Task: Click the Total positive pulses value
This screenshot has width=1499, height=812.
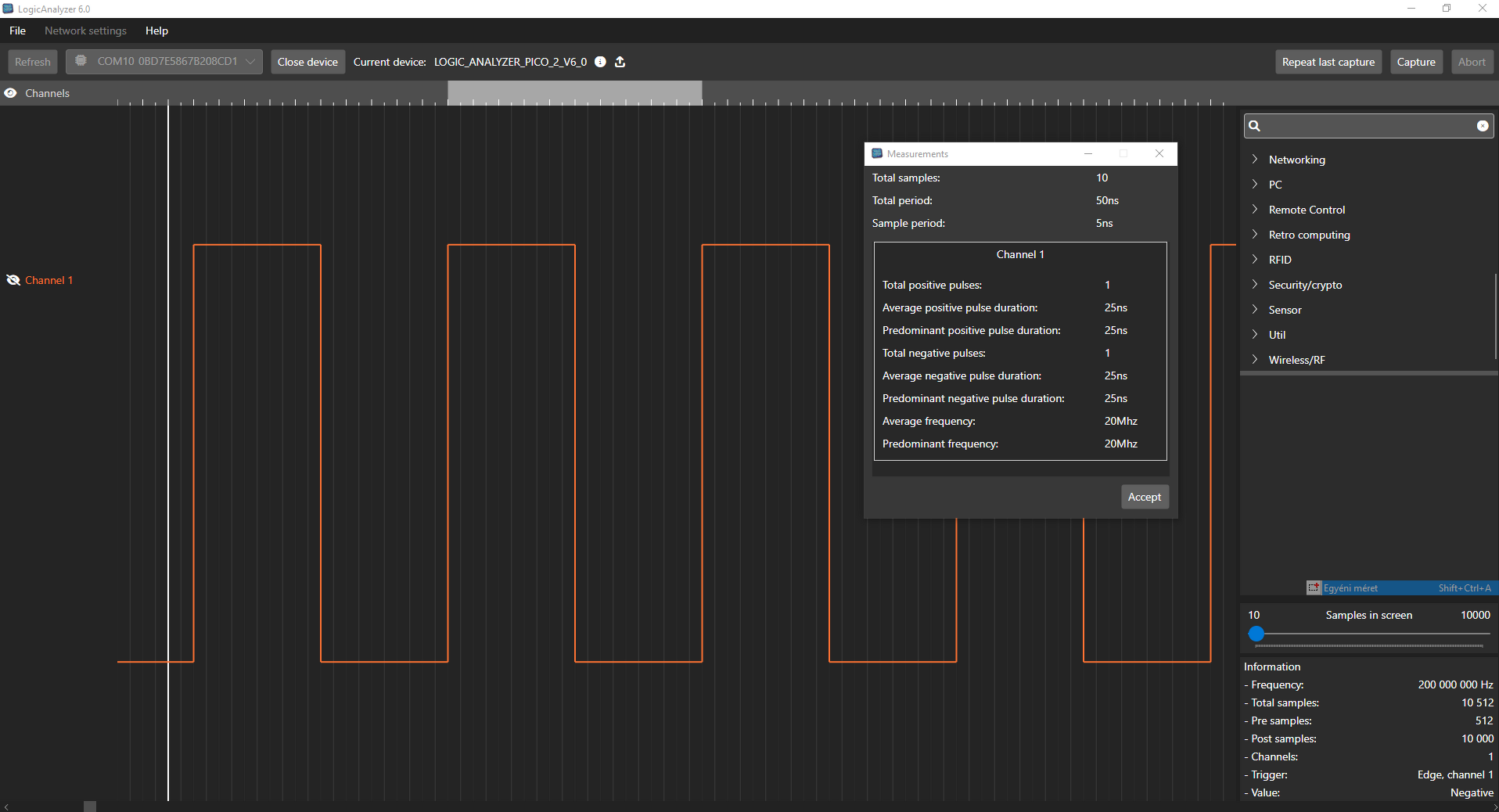Action: coord(1107,285)
